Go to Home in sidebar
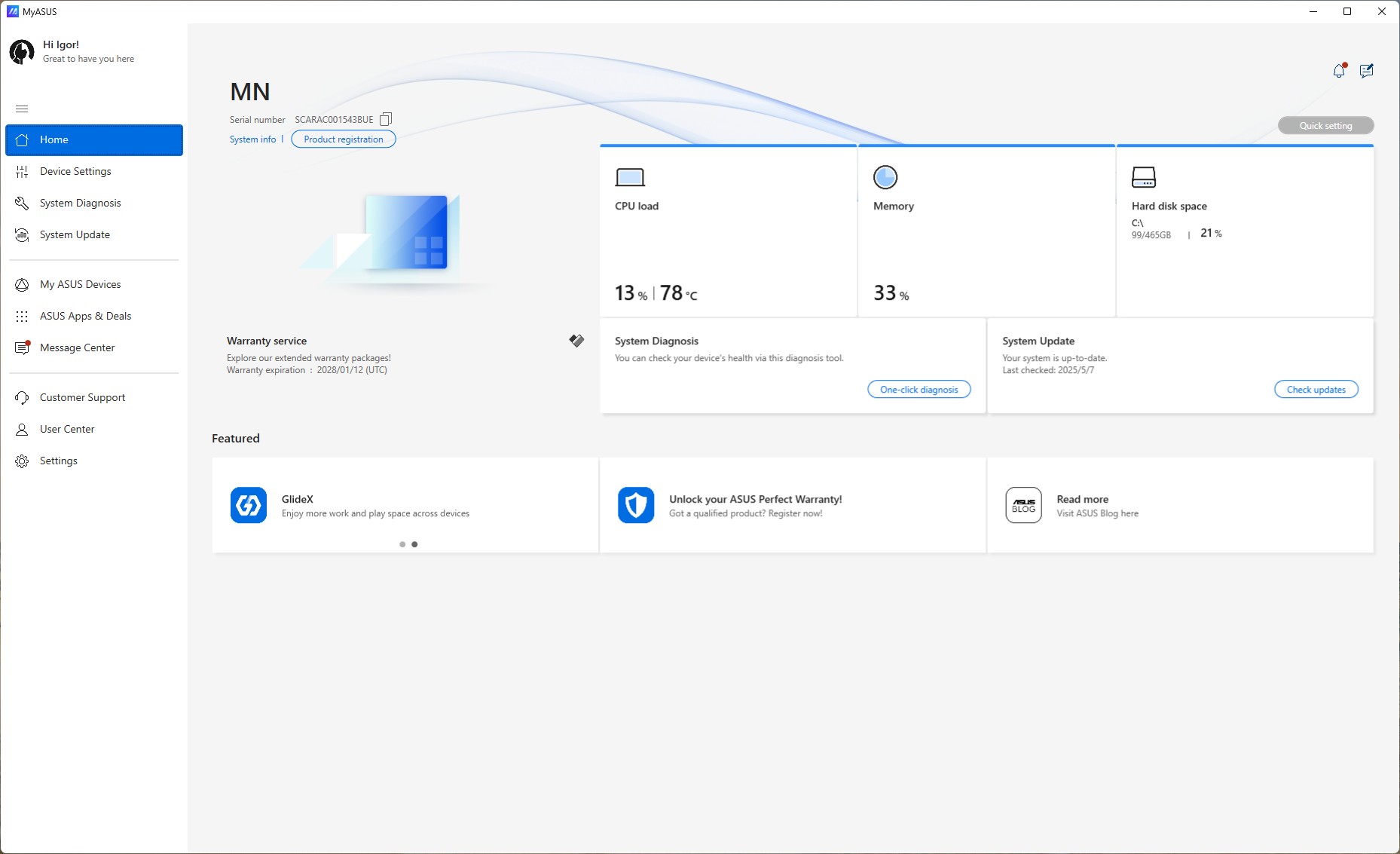The height and width of the screenshot is (854, 1400). click(94, 140)
